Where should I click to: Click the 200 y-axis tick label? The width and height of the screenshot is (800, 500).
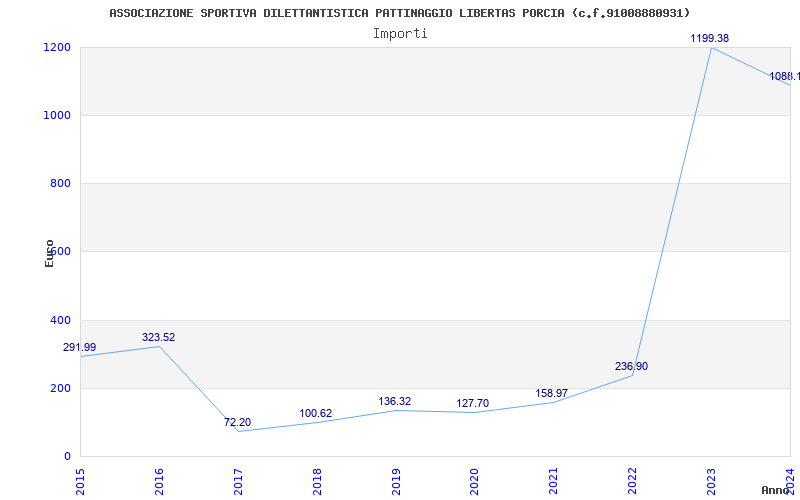60,388
